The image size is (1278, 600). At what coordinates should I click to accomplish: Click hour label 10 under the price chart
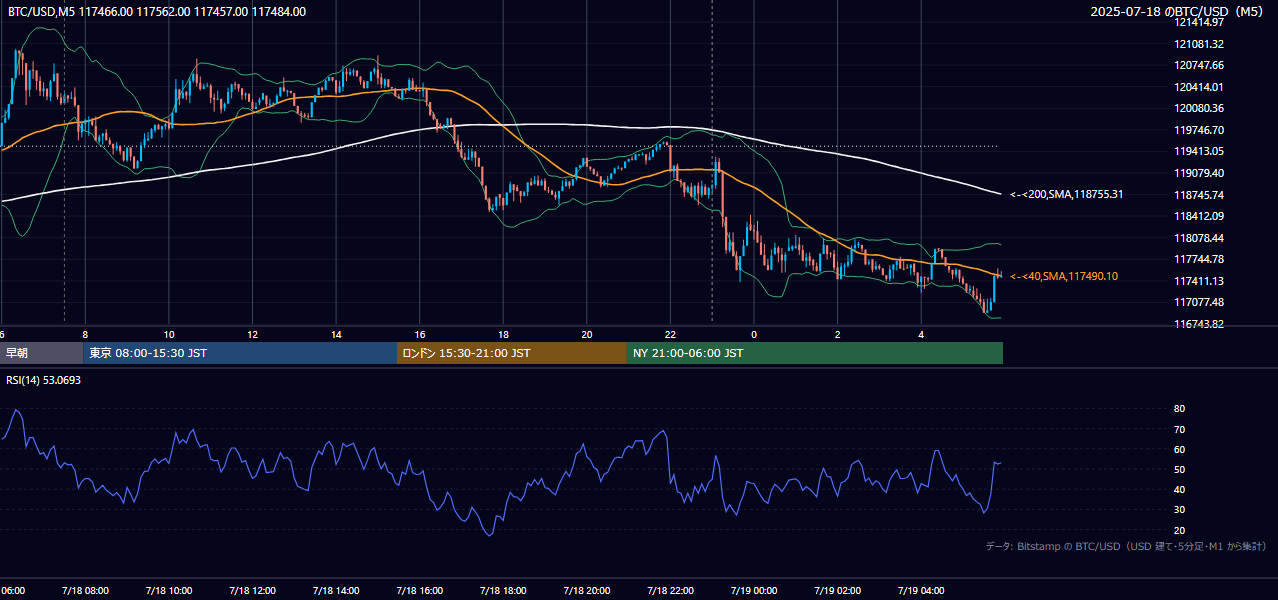click(169, 335)
